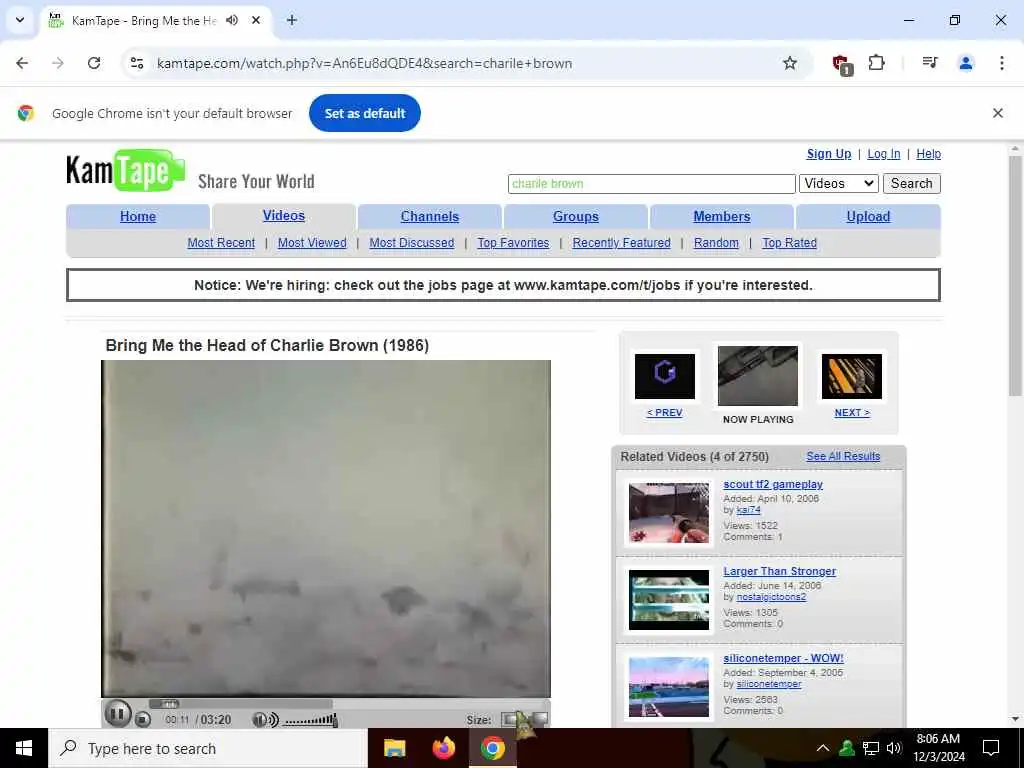Click the page vertical scrollbar

[1014, 275]
